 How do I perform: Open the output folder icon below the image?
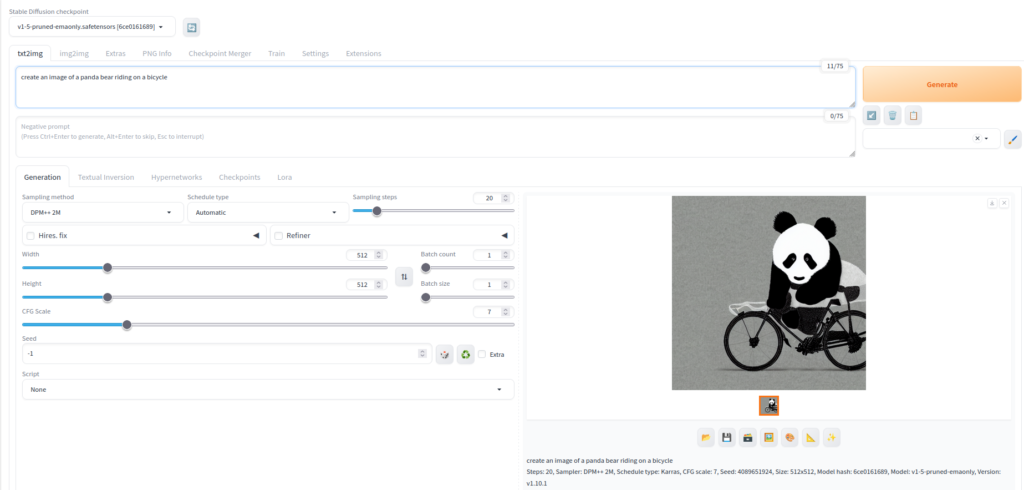(706, 437)
